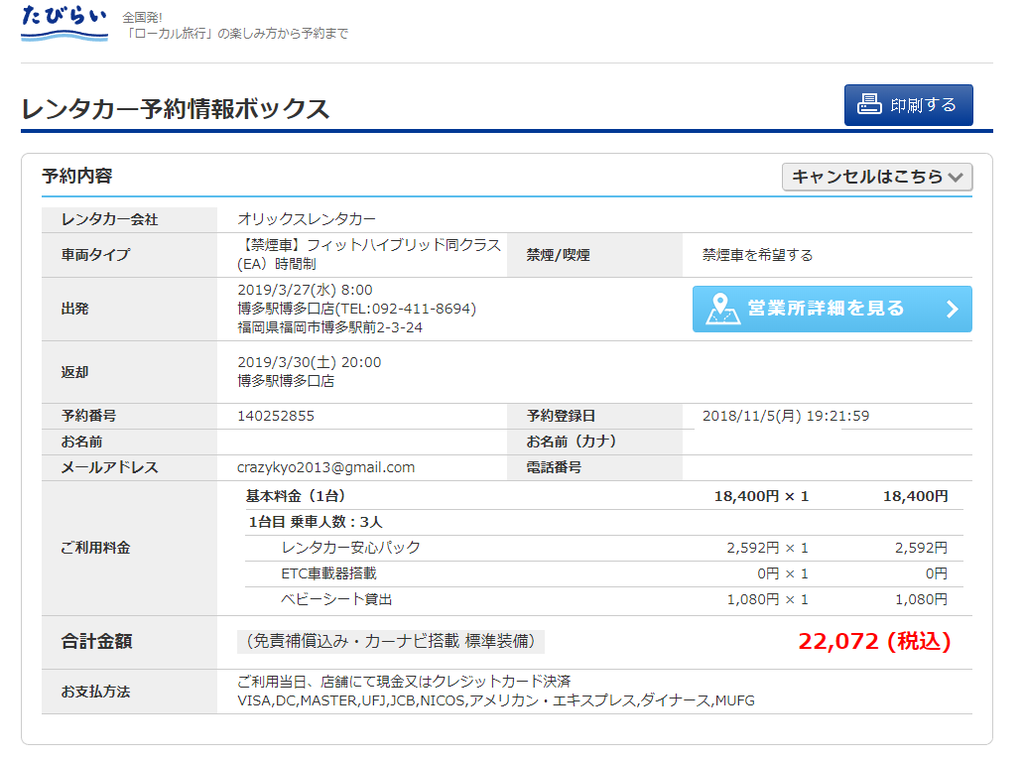
Task: Click the ETC車載器搭載 line item
Action: pos(328,573)
